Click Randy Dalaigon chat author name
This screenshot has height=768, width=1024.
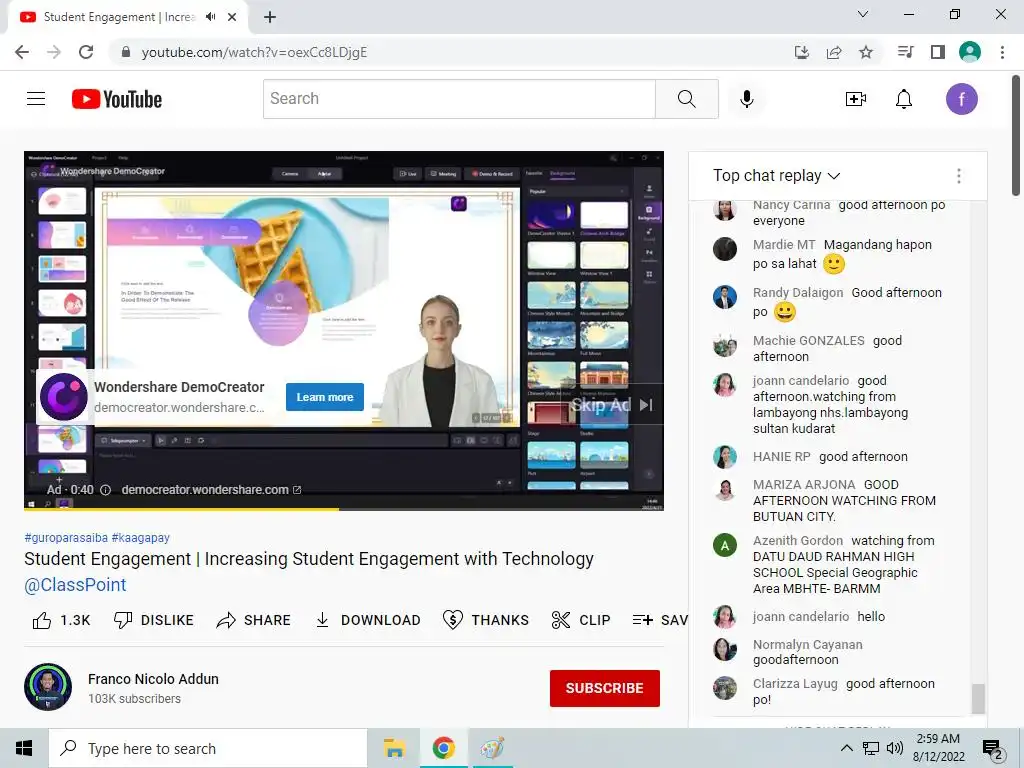(x=797, y=293)
